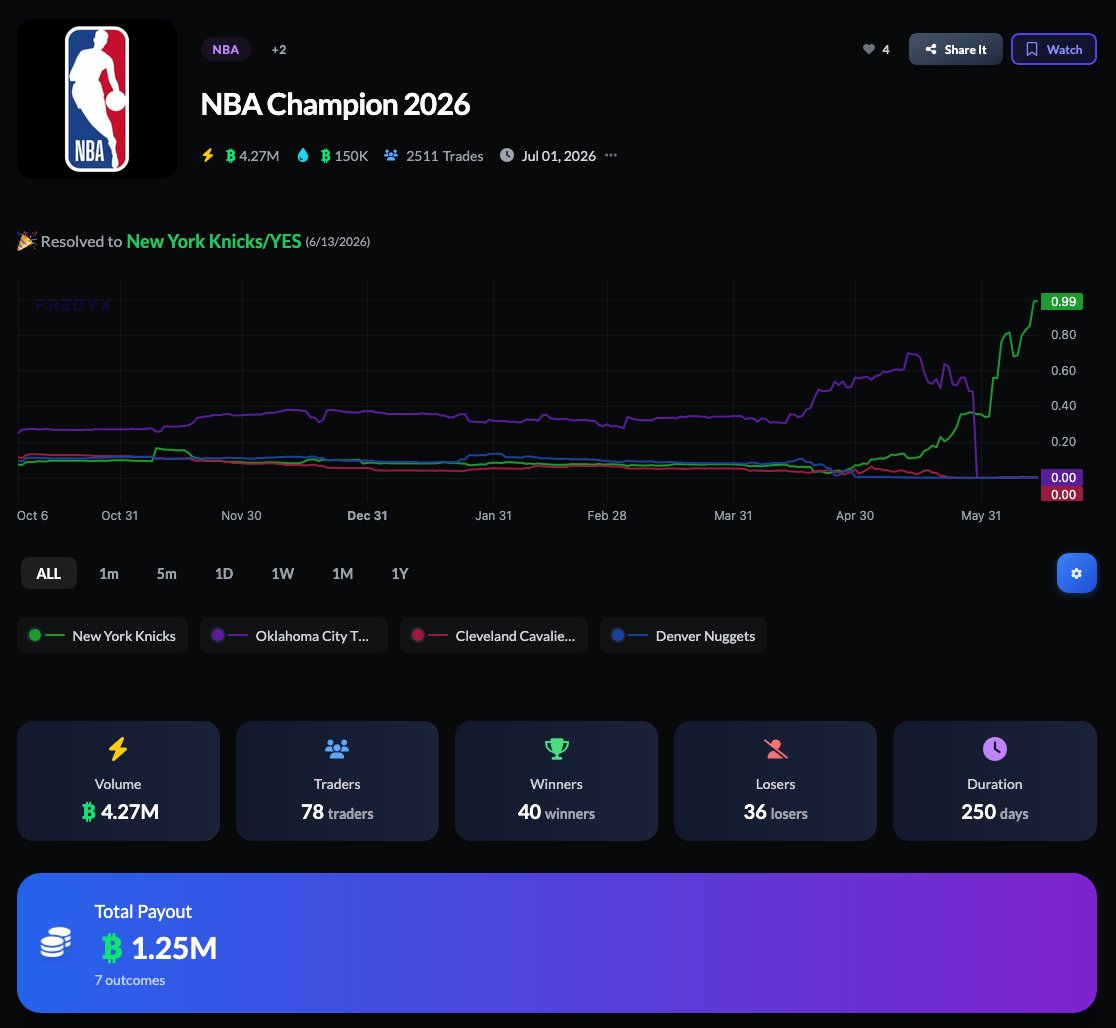
Task: Click the '7 outcomes' text
Action: click(130, 980)
